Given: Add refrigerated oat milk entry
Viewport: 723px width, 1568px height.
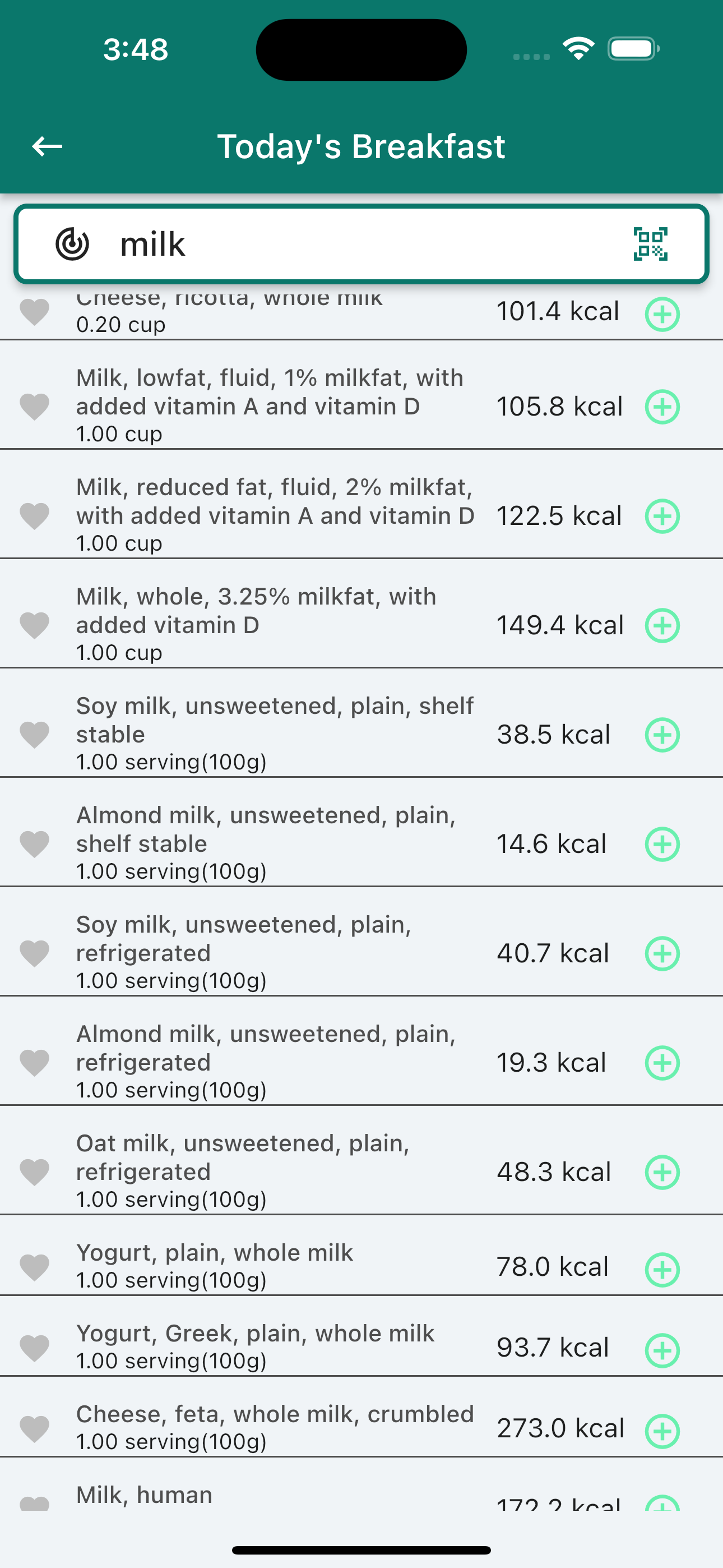Looking at the screenshot, I should click(x=661, y=1172).
